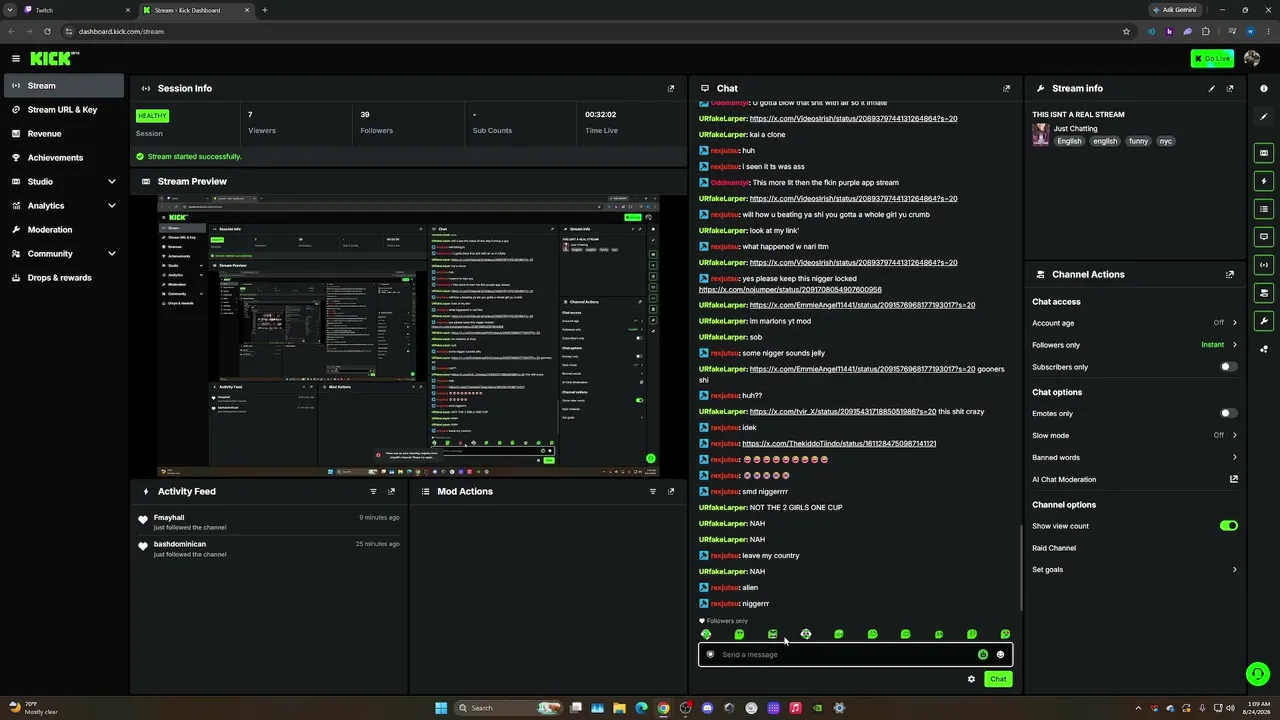1280x720 pixels.
Task: Open Achievements in the sidebar
Action: 64,158
